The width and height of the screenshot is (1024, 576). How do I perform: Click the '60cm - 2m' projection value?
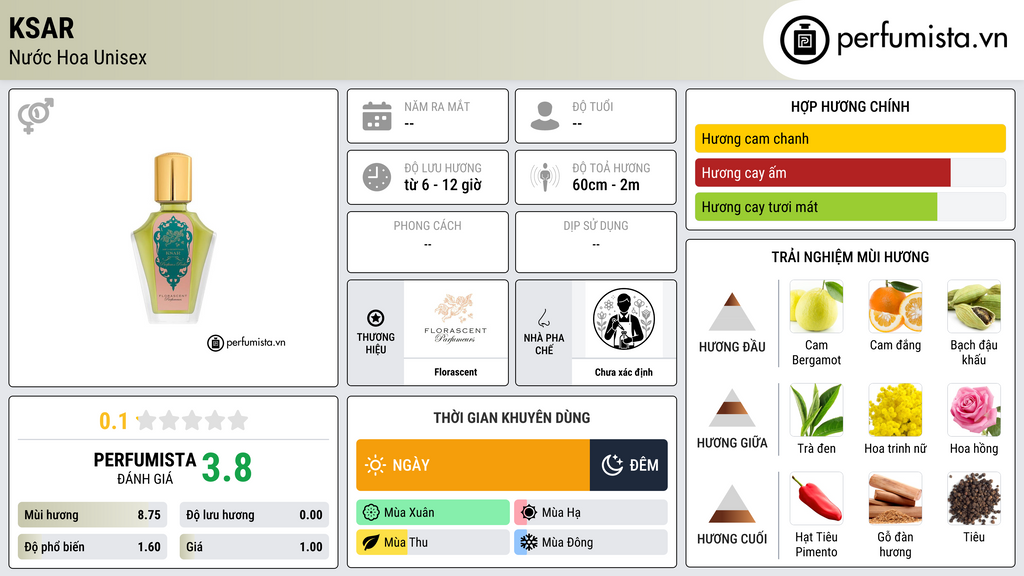tap(606, 185)
